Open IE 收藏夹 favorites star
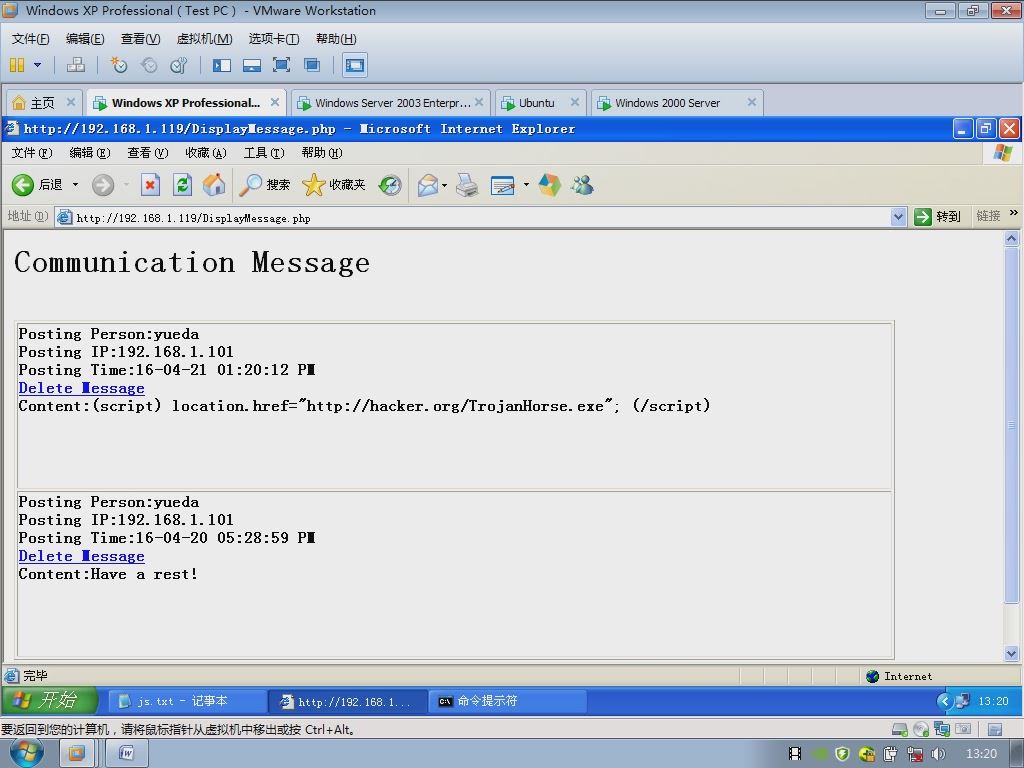 [334, 185]
